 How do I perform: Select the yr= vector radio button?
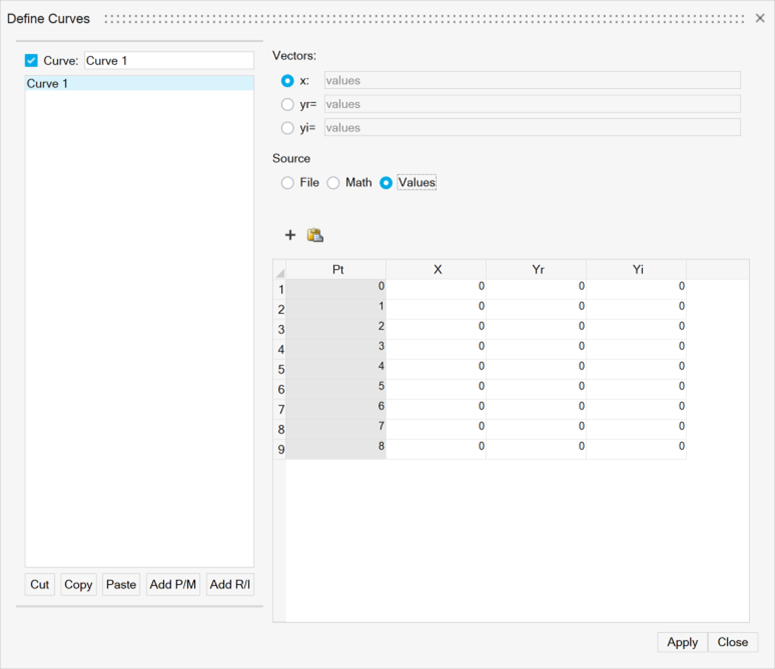coord(288,104)
